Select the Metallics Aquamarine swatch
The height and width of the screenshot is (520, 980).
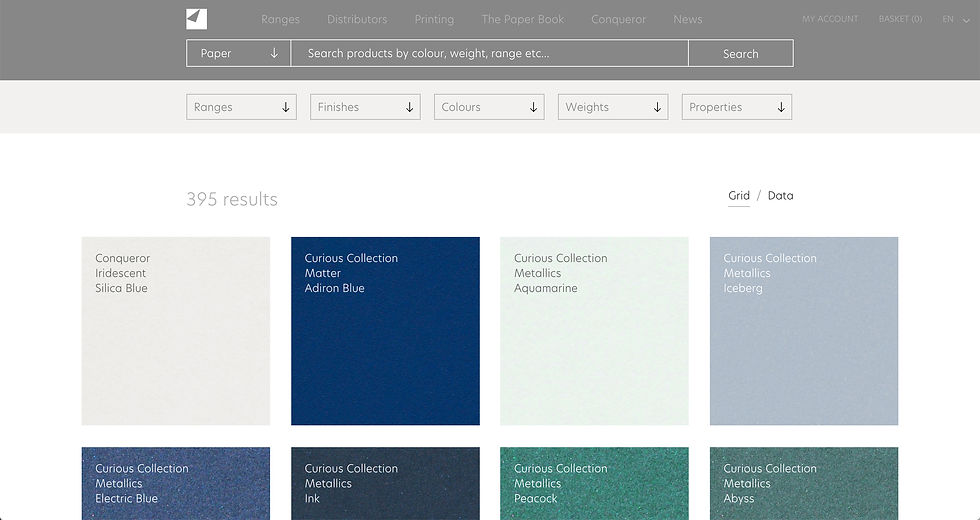point(594,331)
